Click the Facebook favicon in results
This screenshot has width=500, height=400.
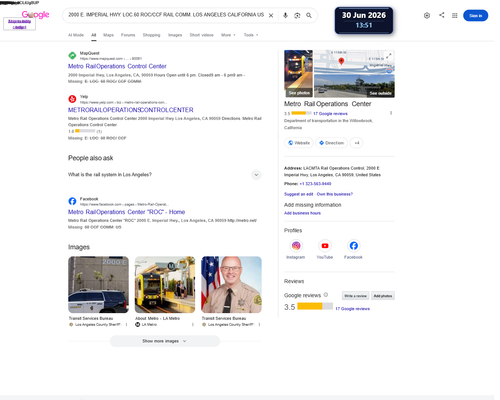pyautogui.click(x=72, y=201)
